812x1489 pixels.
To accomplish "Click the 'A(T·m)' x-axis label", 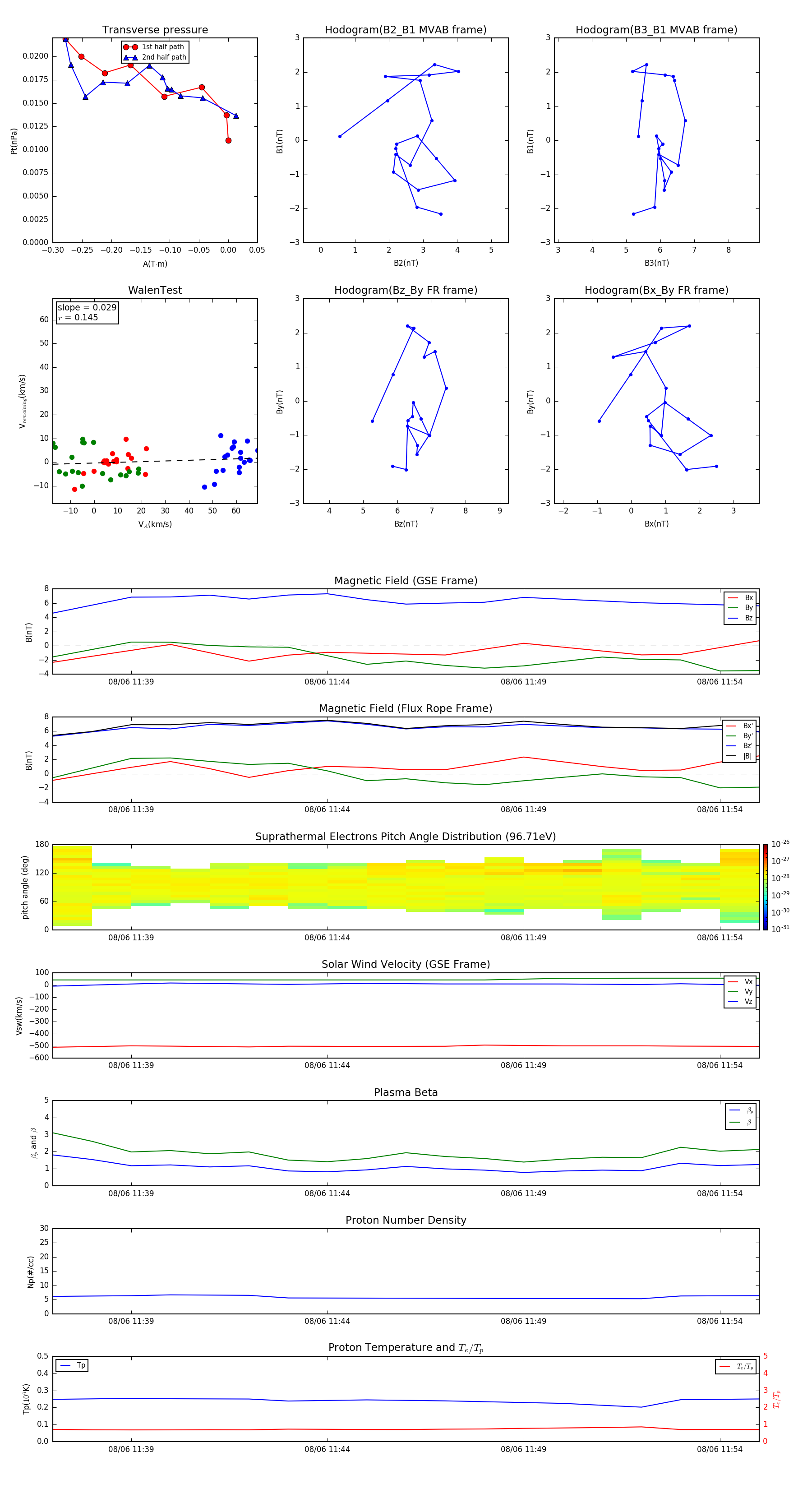I will [155, 264].
